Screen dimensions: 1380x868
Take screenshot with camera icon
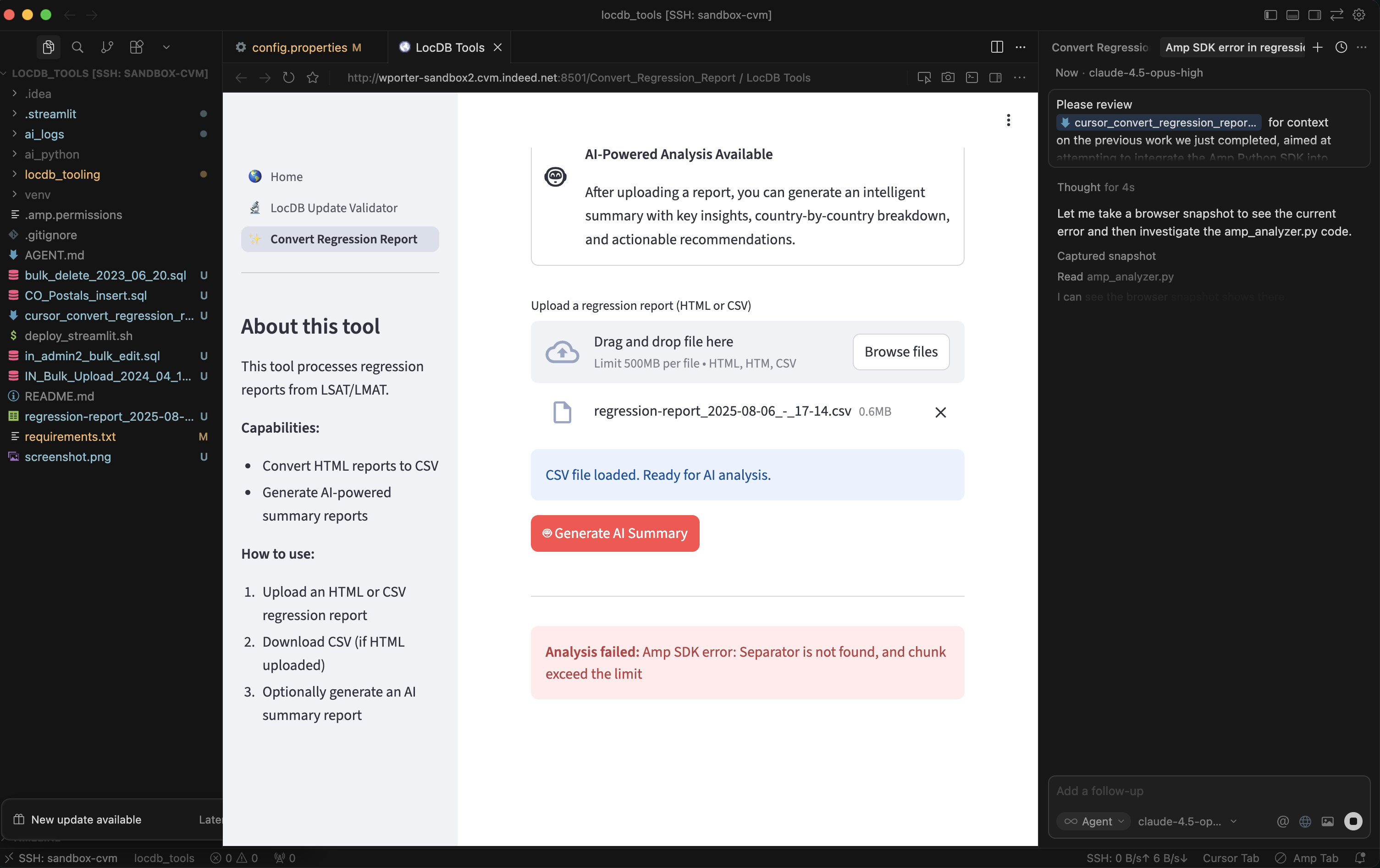click(948, 77)
